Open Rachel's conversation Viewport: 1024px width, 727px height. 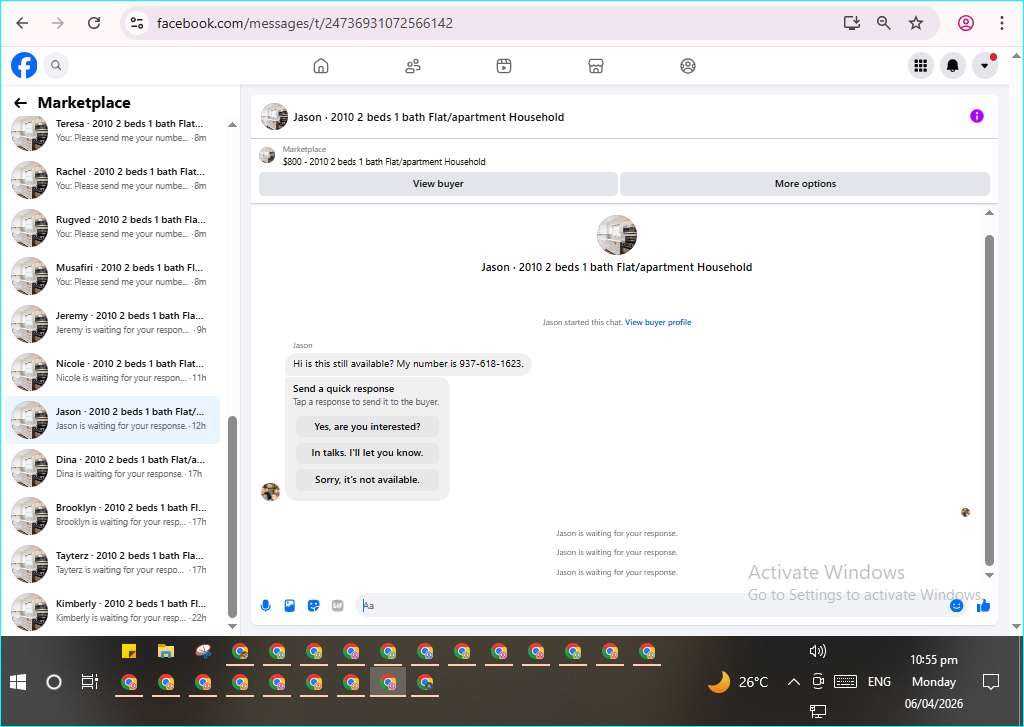click(x=112, y=178)
